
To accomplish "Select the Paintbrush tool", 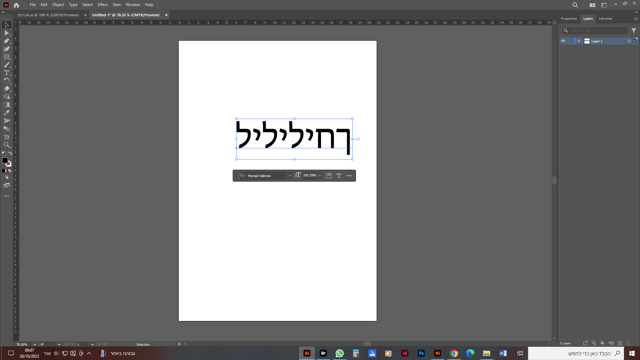I will point(7,65).
